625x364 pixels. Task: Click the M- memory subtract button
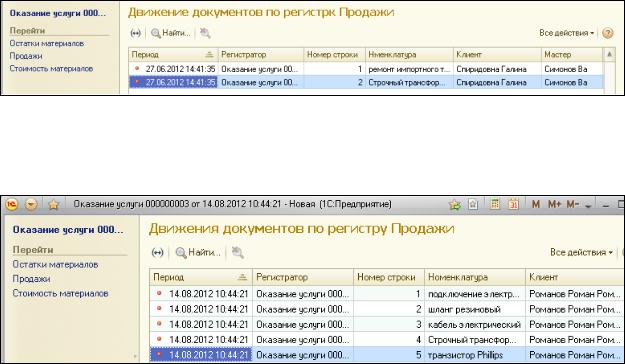pos(572,204)
